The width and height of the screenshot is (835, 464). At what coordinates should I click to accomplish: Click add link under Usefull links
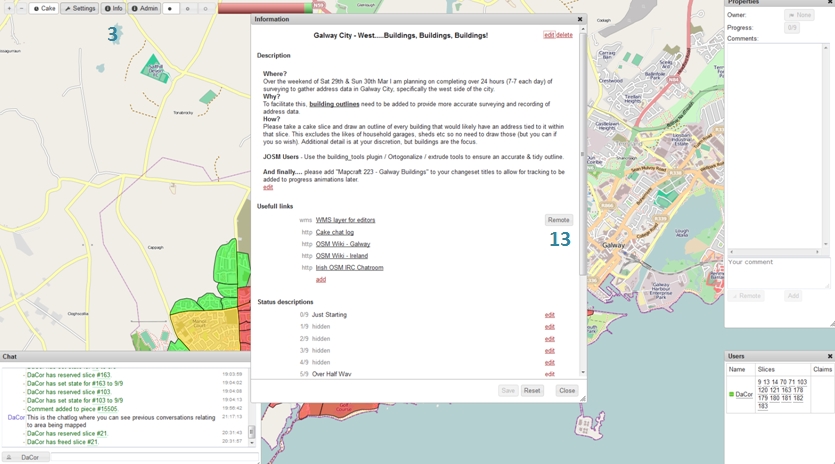pyautogui.click(x=321, y=280)
